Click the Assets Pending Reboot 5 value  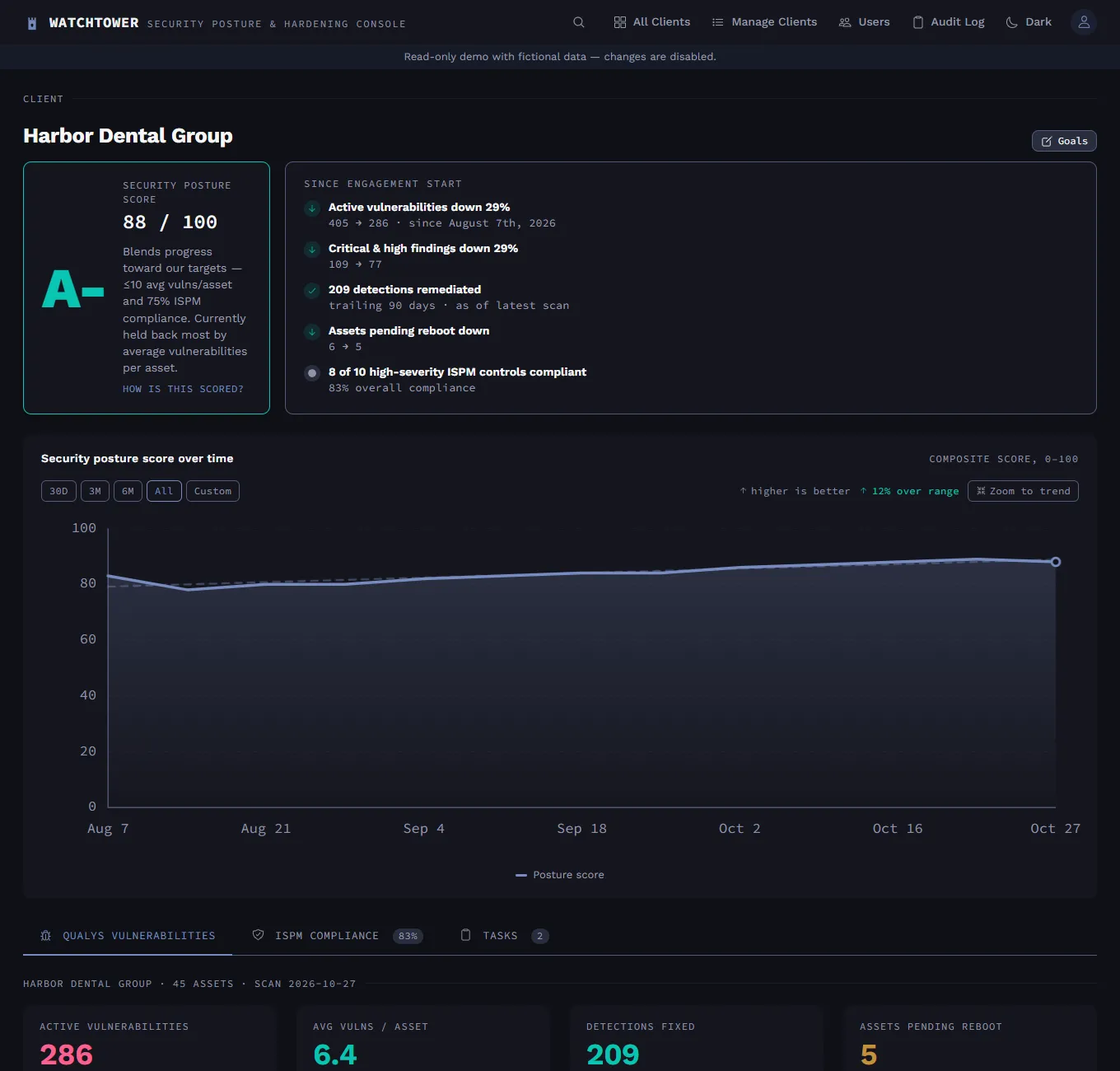click(x=869, y=1055)
